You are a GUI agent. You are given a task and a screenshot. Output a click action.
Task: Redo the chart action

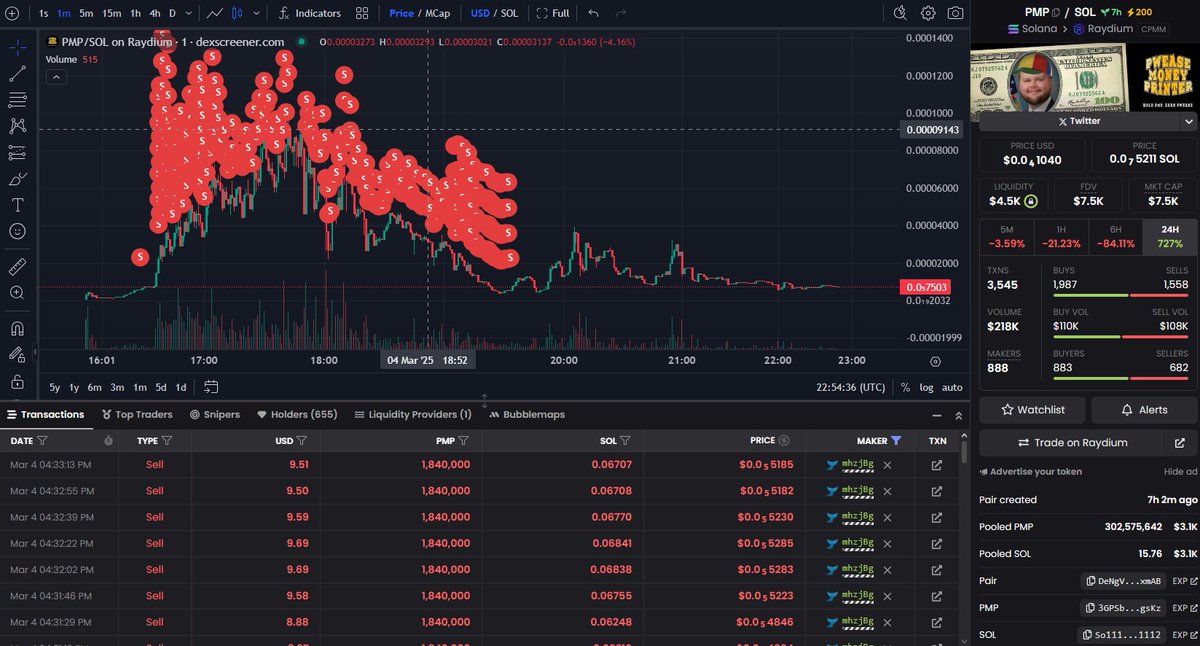(x=621, y=13)
